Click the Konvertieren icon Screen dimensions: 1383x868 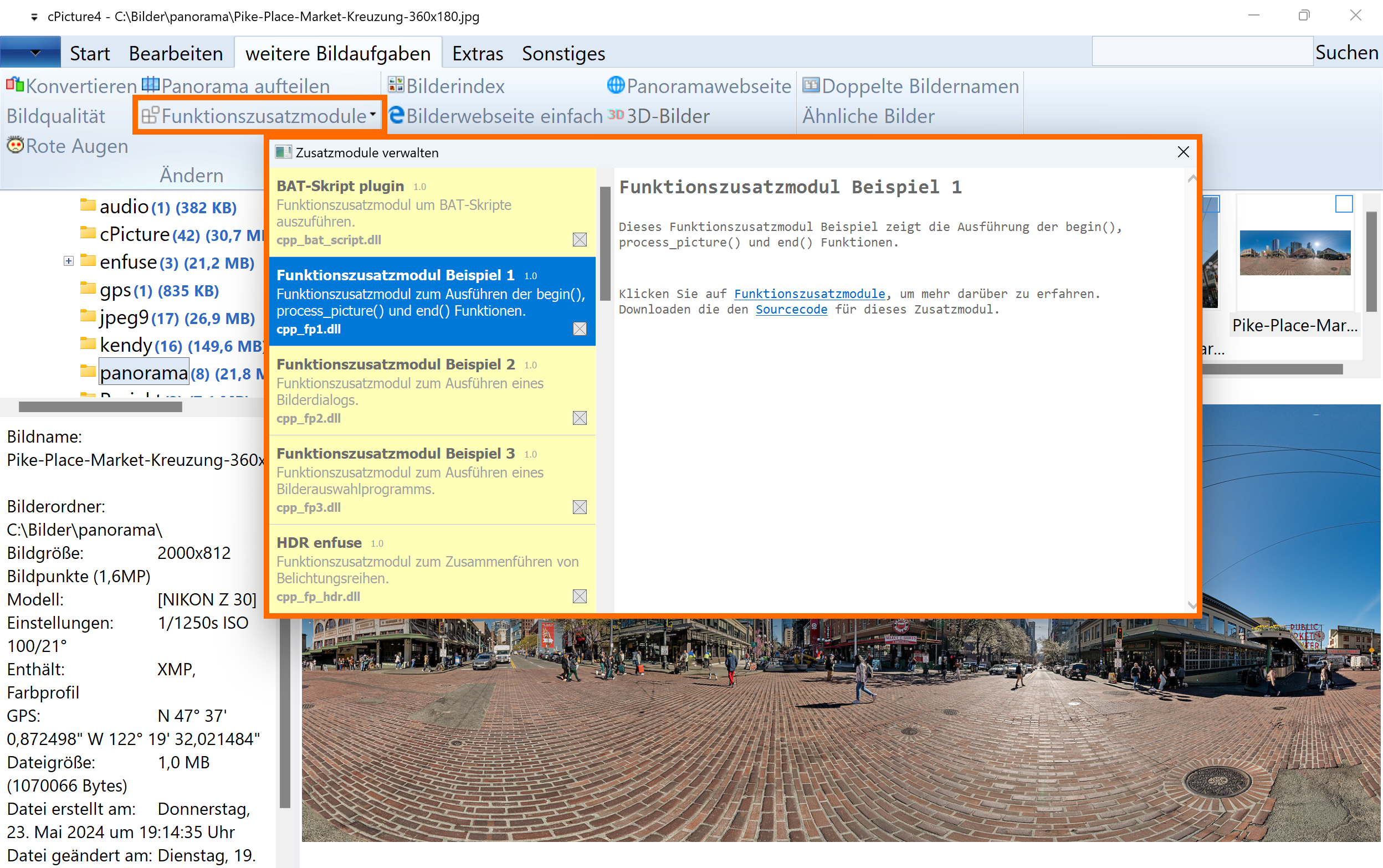click(x=15, y=85)
